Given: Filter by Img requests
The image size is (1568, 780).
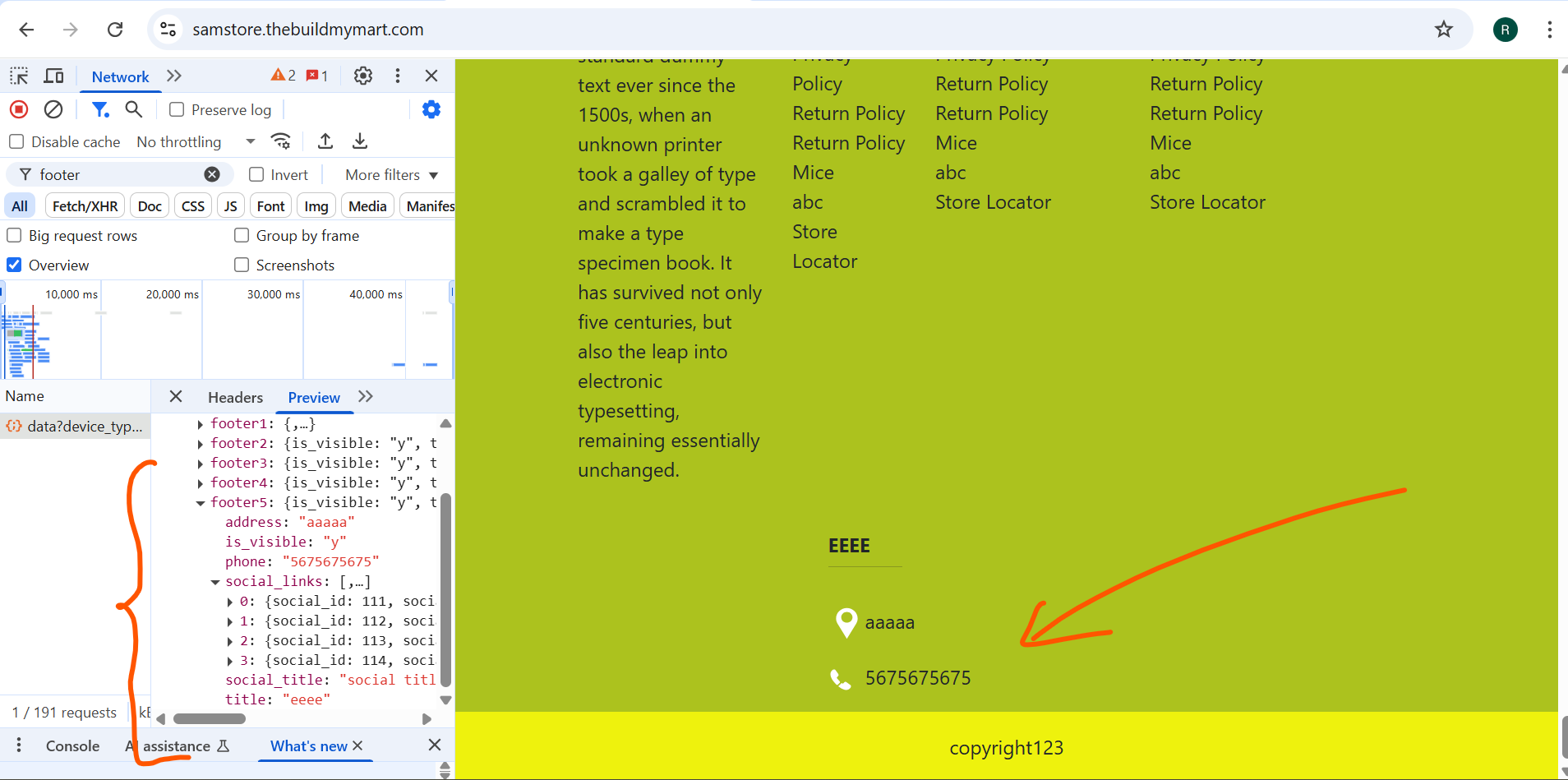Looking at the screenshot, I should pyautogui.click(x=316, y=205).
